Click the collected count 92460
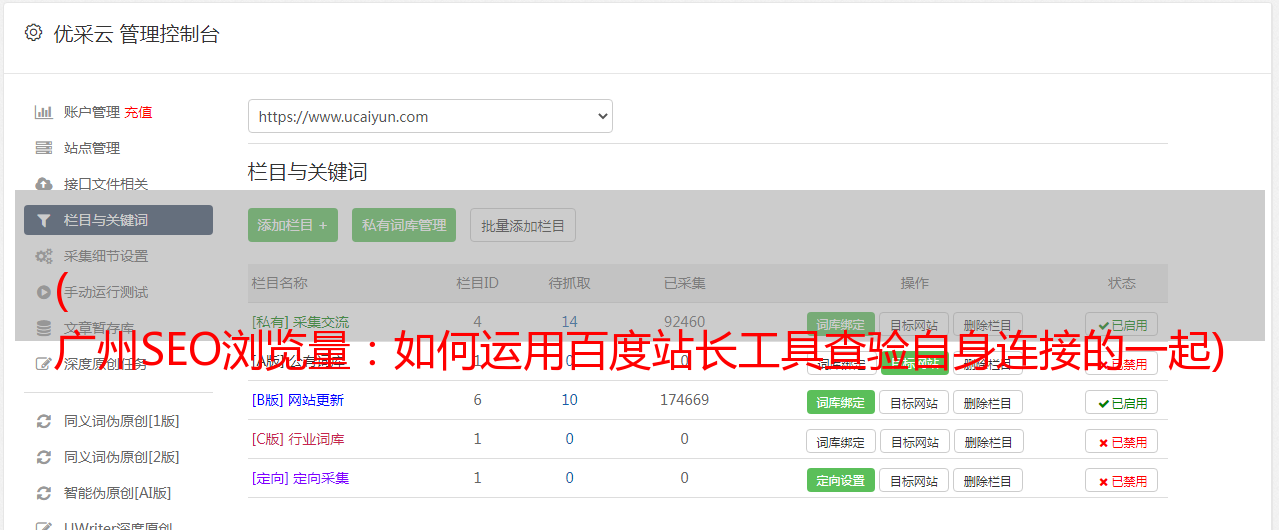Viewport: 1279px width, 530px height. pos(685,322)
